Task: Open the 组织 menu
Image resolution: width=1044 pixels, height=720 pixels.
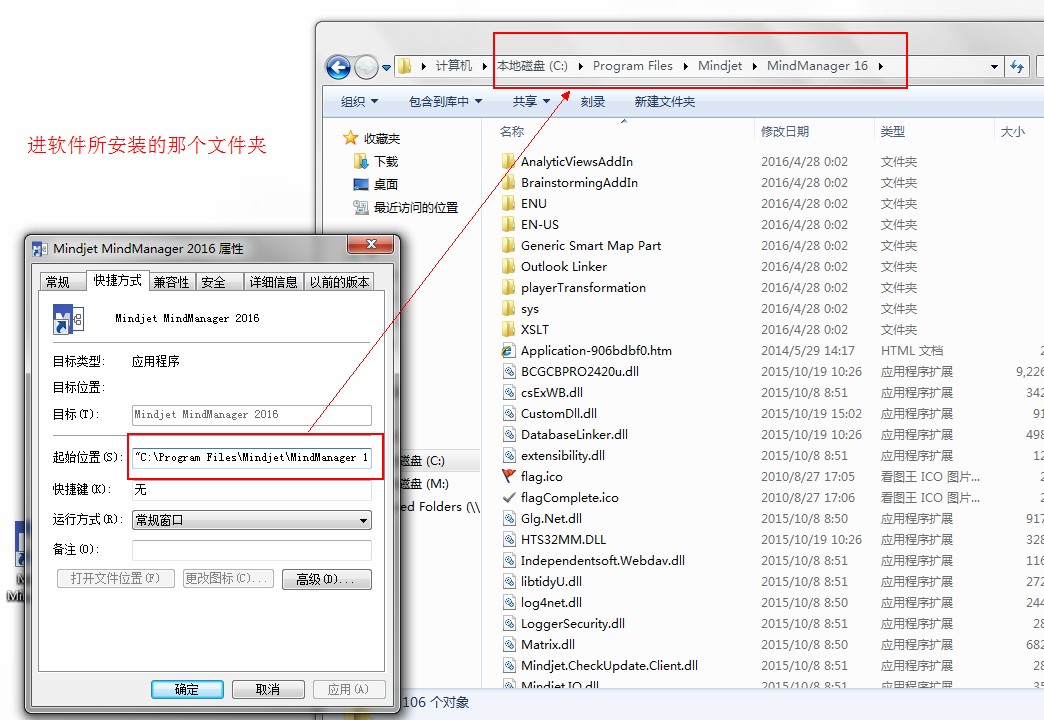Action: click(359, 101)
